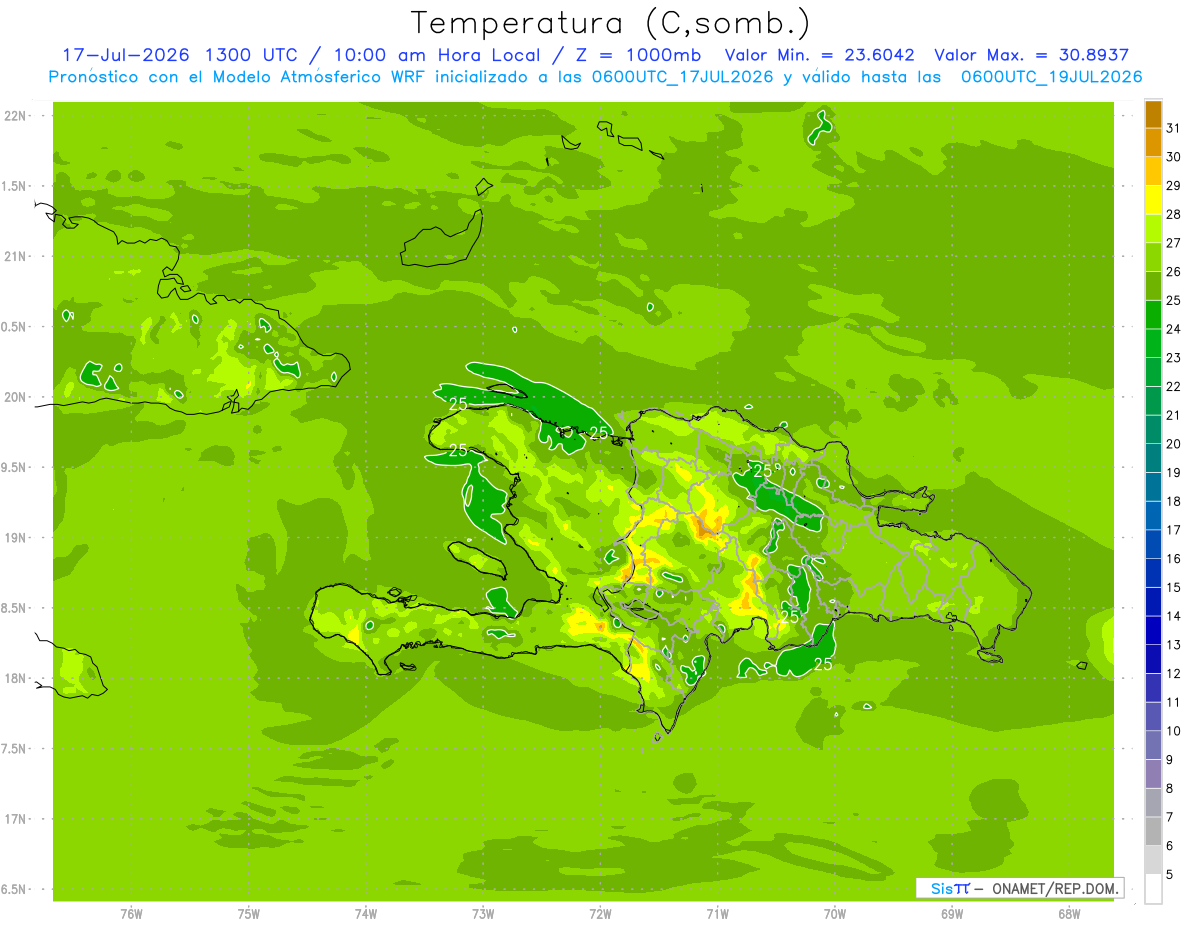
Task: Click the legend swatch between 26 and 27
Action: [x=1153, y=257]
